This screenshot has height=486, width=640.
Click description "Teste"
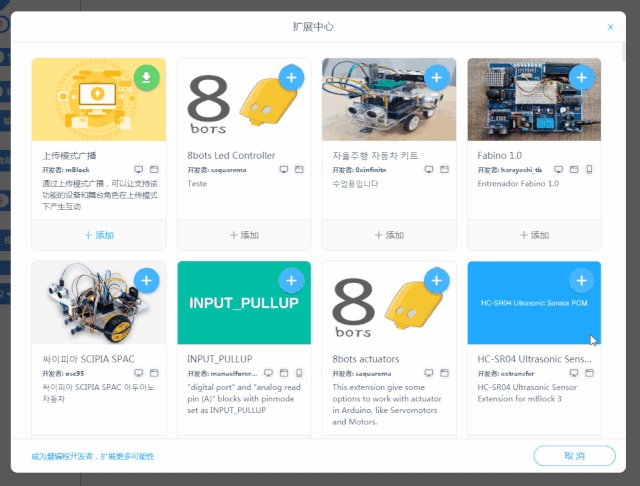pos(197,184)
